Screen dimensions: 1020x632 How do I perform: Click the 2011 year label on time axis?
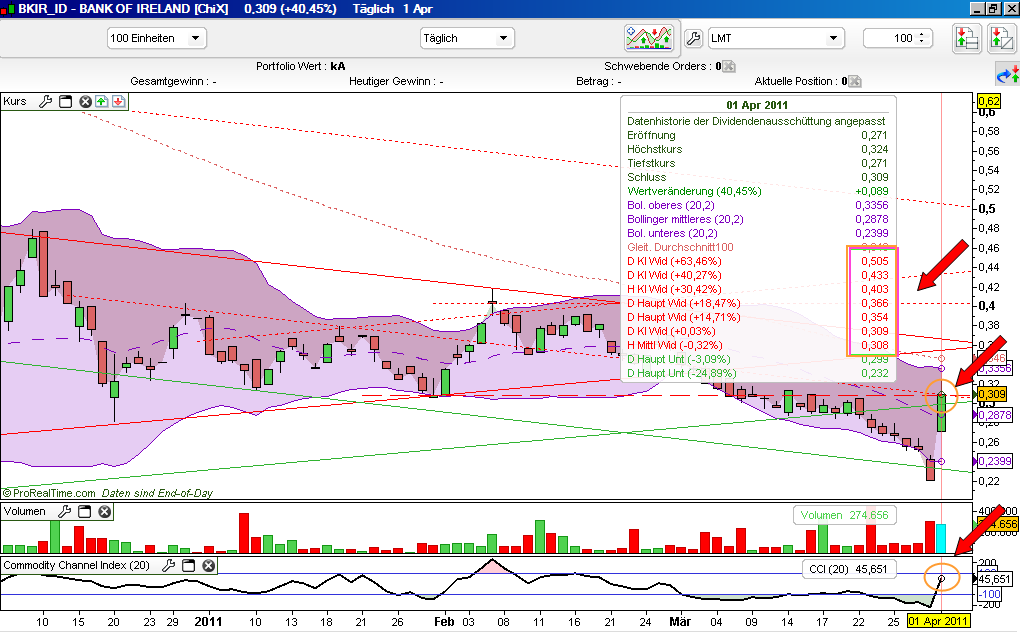coord(208,622)
